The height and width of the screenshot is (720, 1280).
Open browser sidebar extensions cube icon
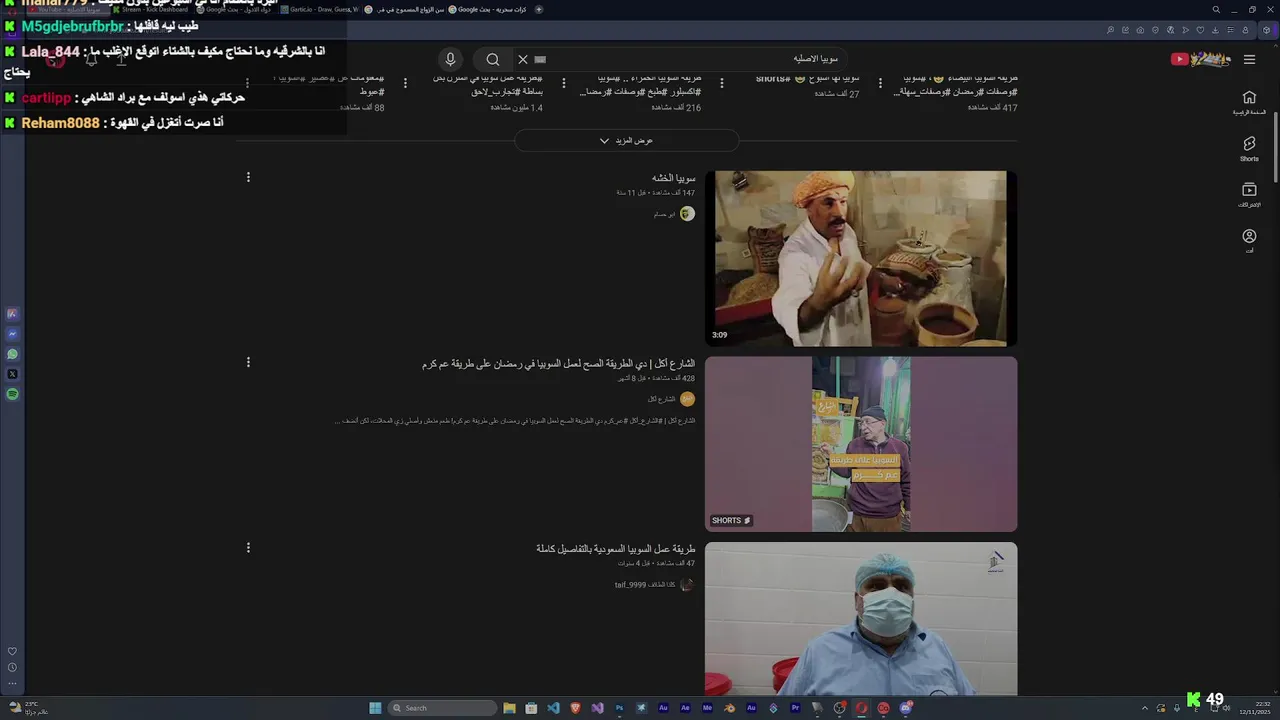click(1267, 30)
